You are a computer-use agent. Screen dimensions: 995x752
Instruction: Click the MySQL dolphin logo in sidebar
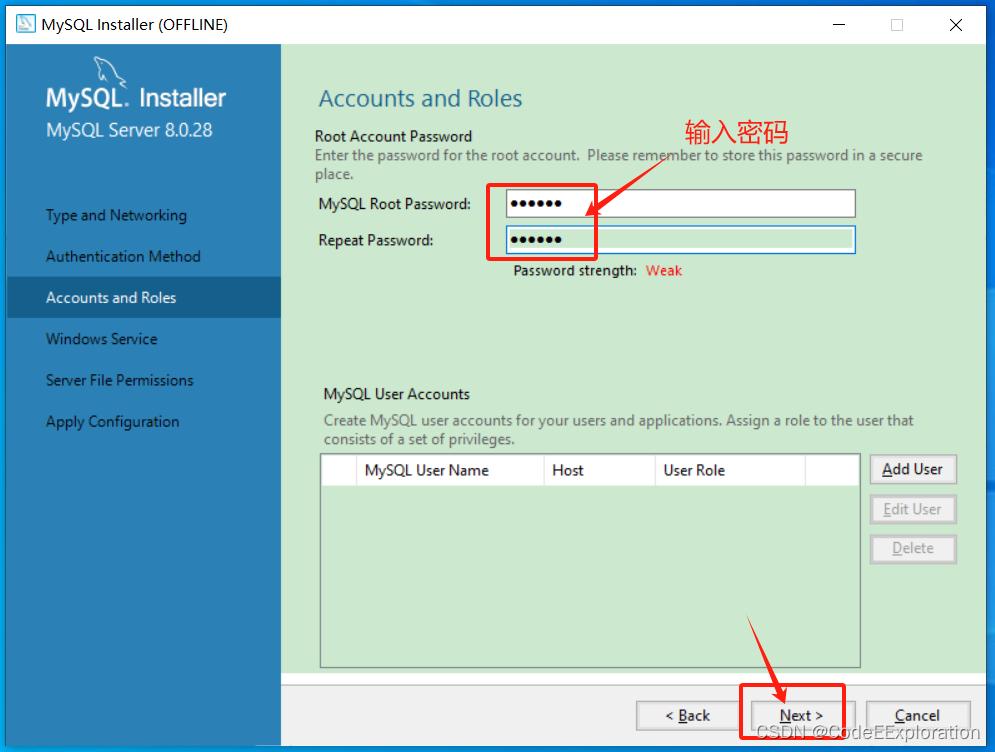[109, 71]
